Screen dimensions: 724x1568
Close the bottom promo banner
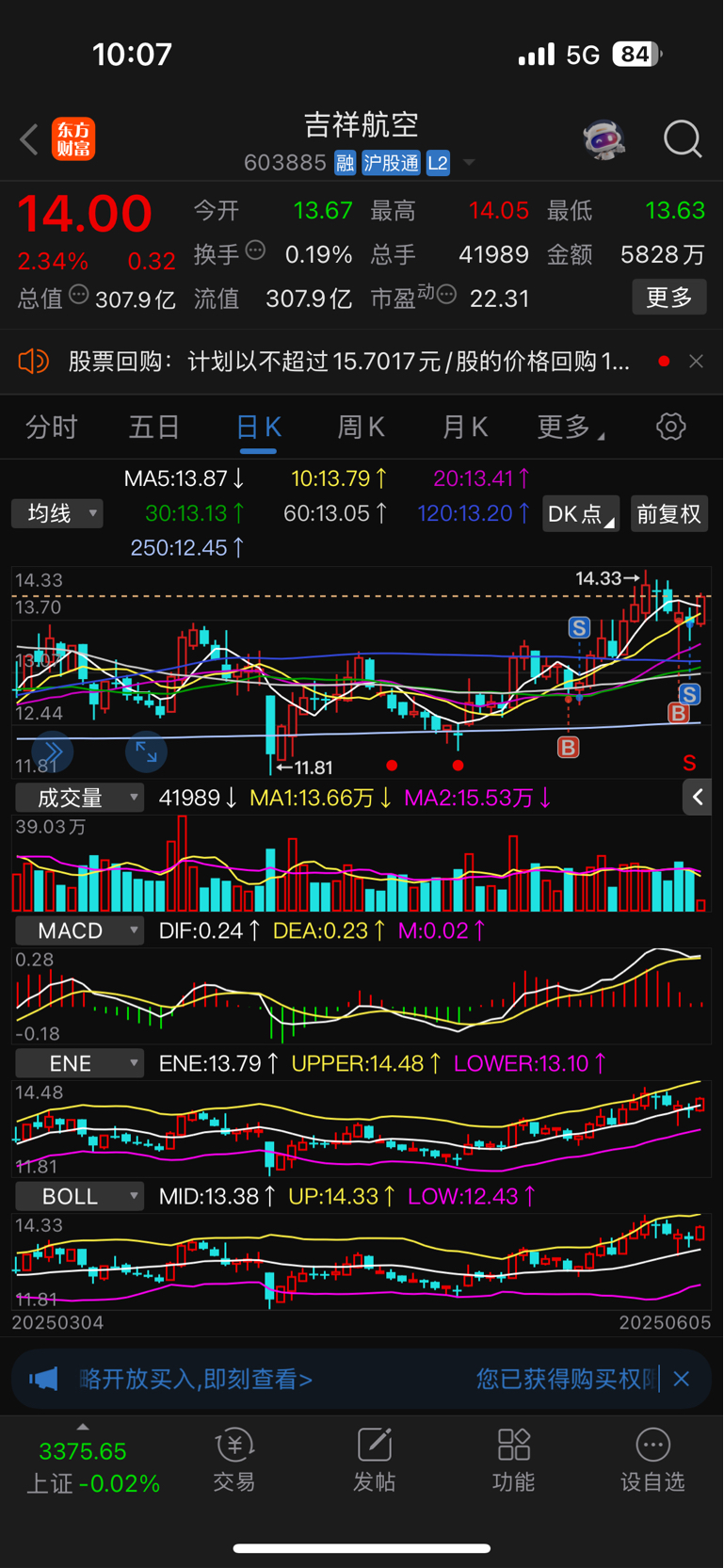tap(682, 1379)
